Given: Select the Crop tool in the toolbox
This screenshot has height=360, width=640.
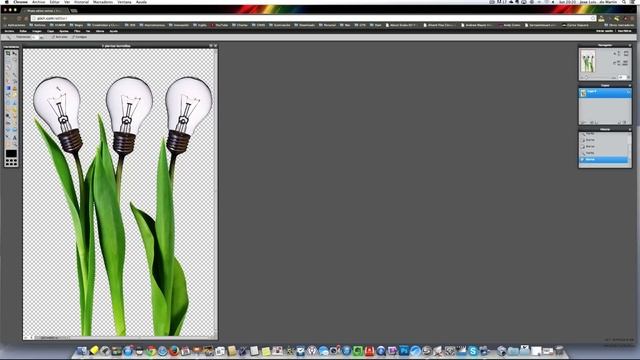Looking at the screenshot, I should pyautogui.click(x=8, y=53).
